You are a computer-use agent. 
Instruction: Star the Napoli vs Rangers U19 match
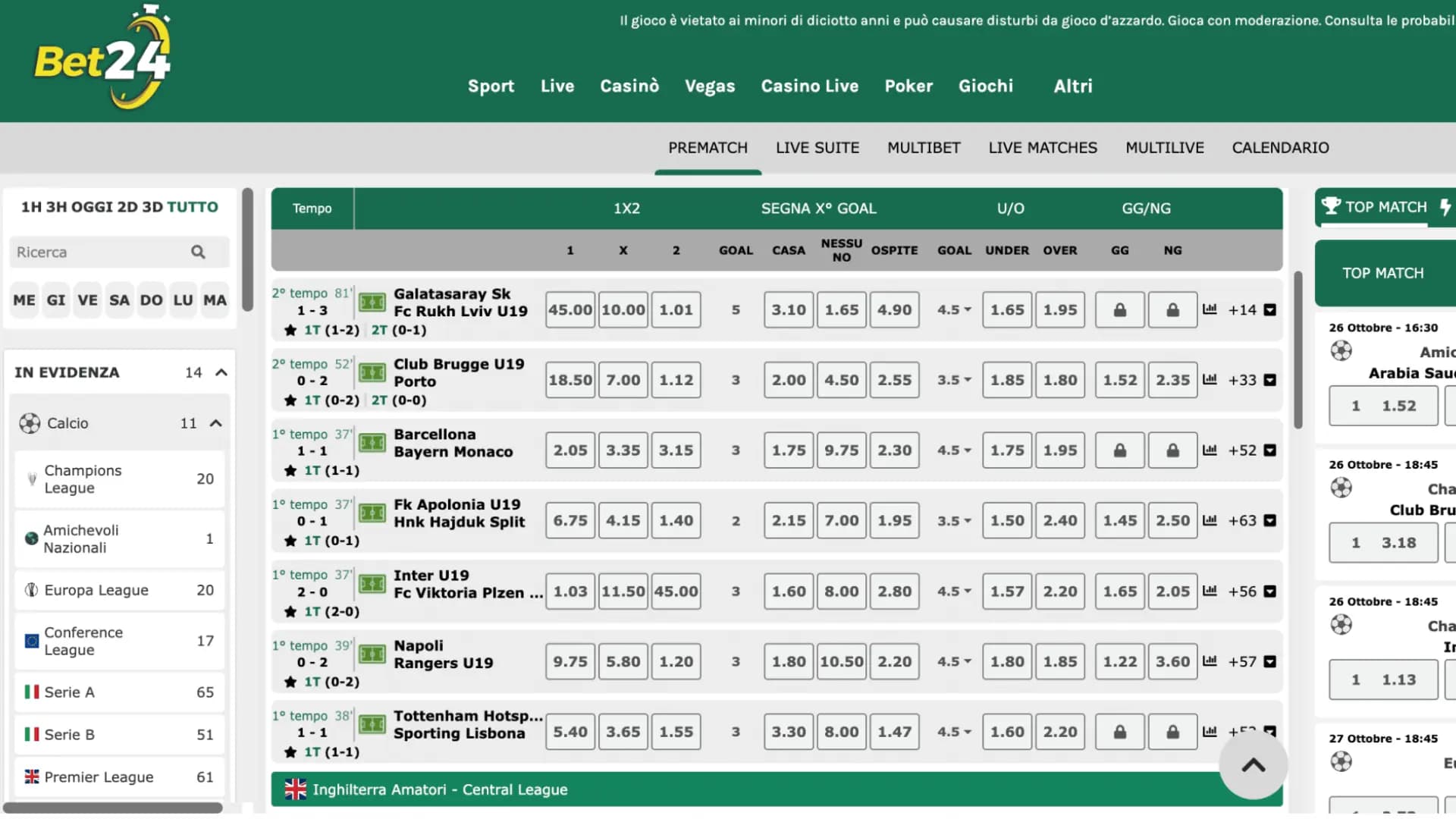click(x=290, y=681)
